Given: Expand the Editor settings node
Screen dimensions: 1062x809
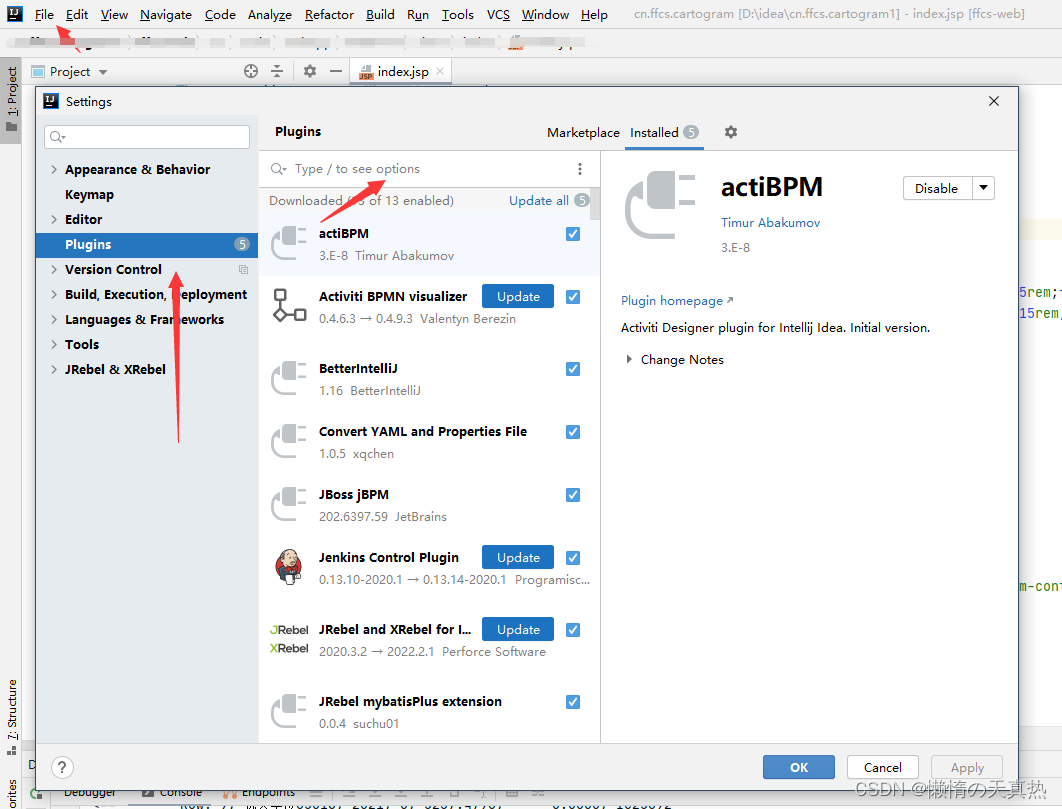Looking at the screenshot, I should tap(54, 219).
